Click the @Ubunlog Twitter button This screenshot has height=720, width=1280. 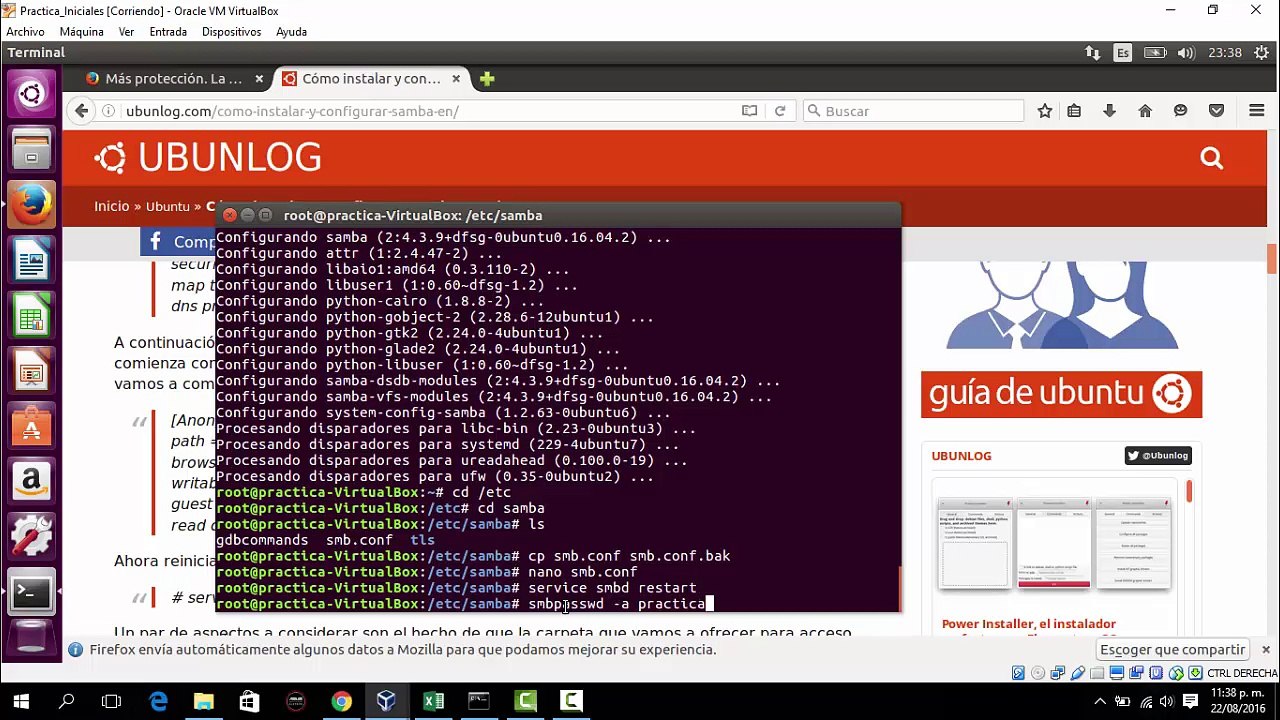pyautogui.click(x=1157, y=456)
